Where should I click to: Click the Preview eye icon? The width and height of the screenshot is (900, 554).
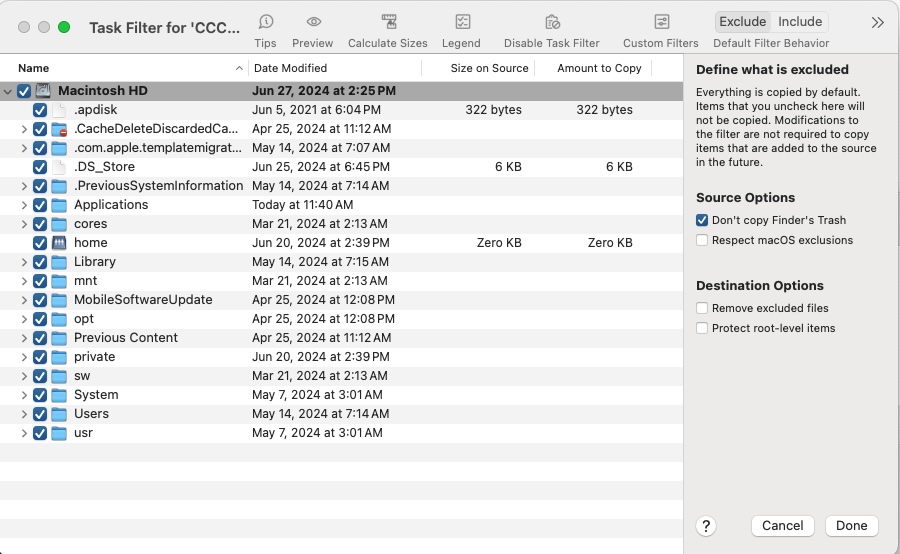coord(313,22)
